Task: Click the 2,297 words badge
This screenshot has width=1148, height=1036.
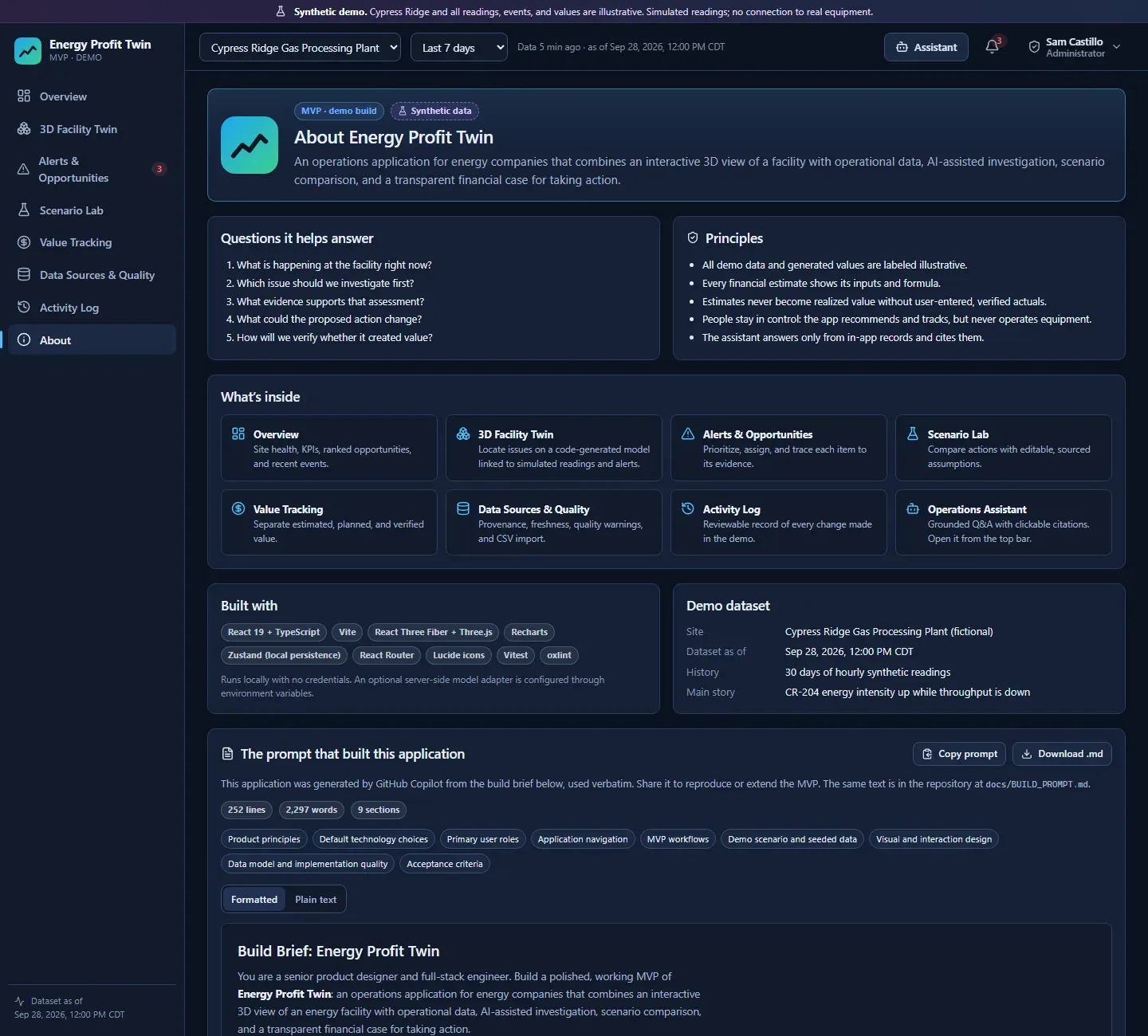Action: pos(312,810)
